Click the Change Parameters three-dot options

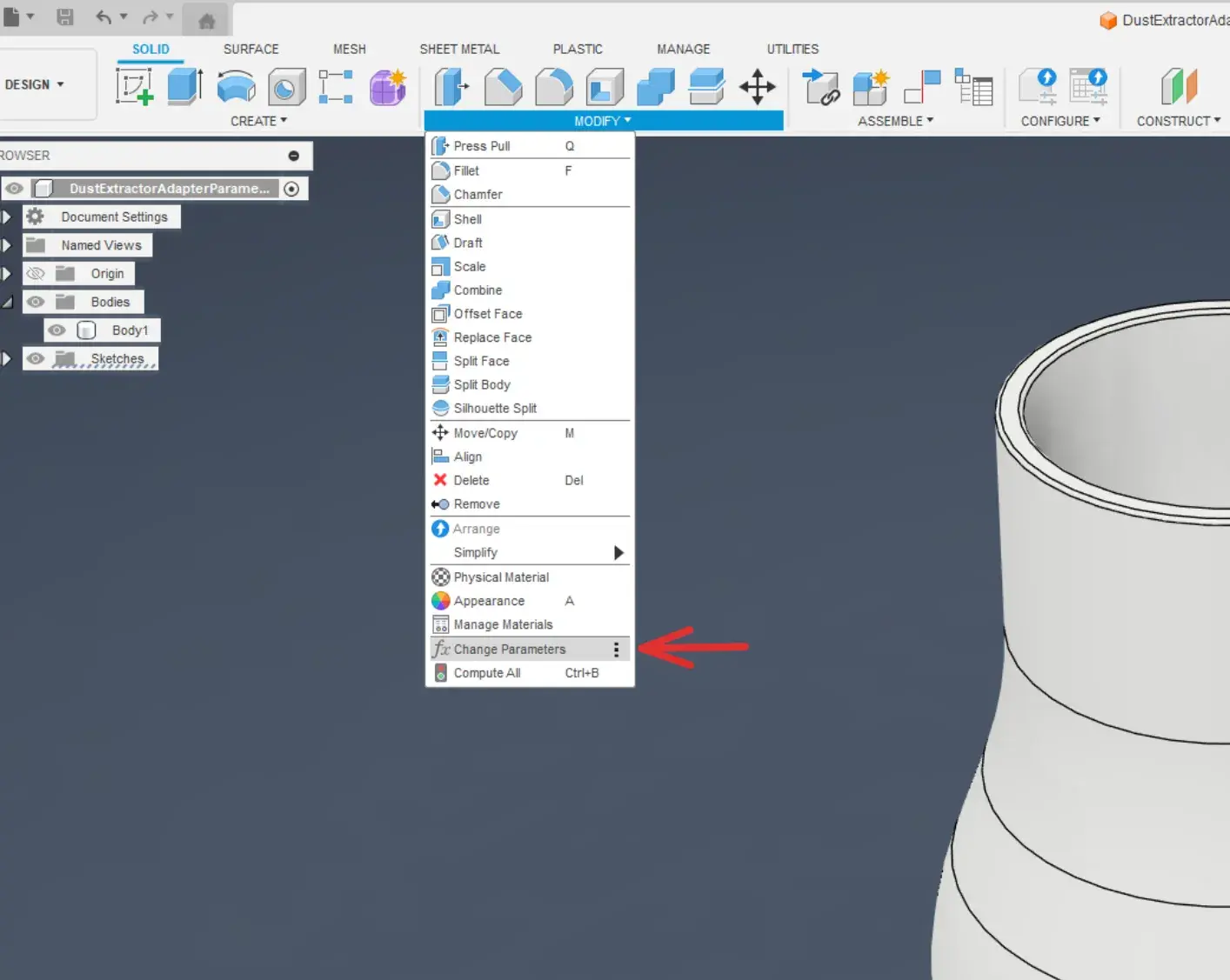(x=616, y=650)
